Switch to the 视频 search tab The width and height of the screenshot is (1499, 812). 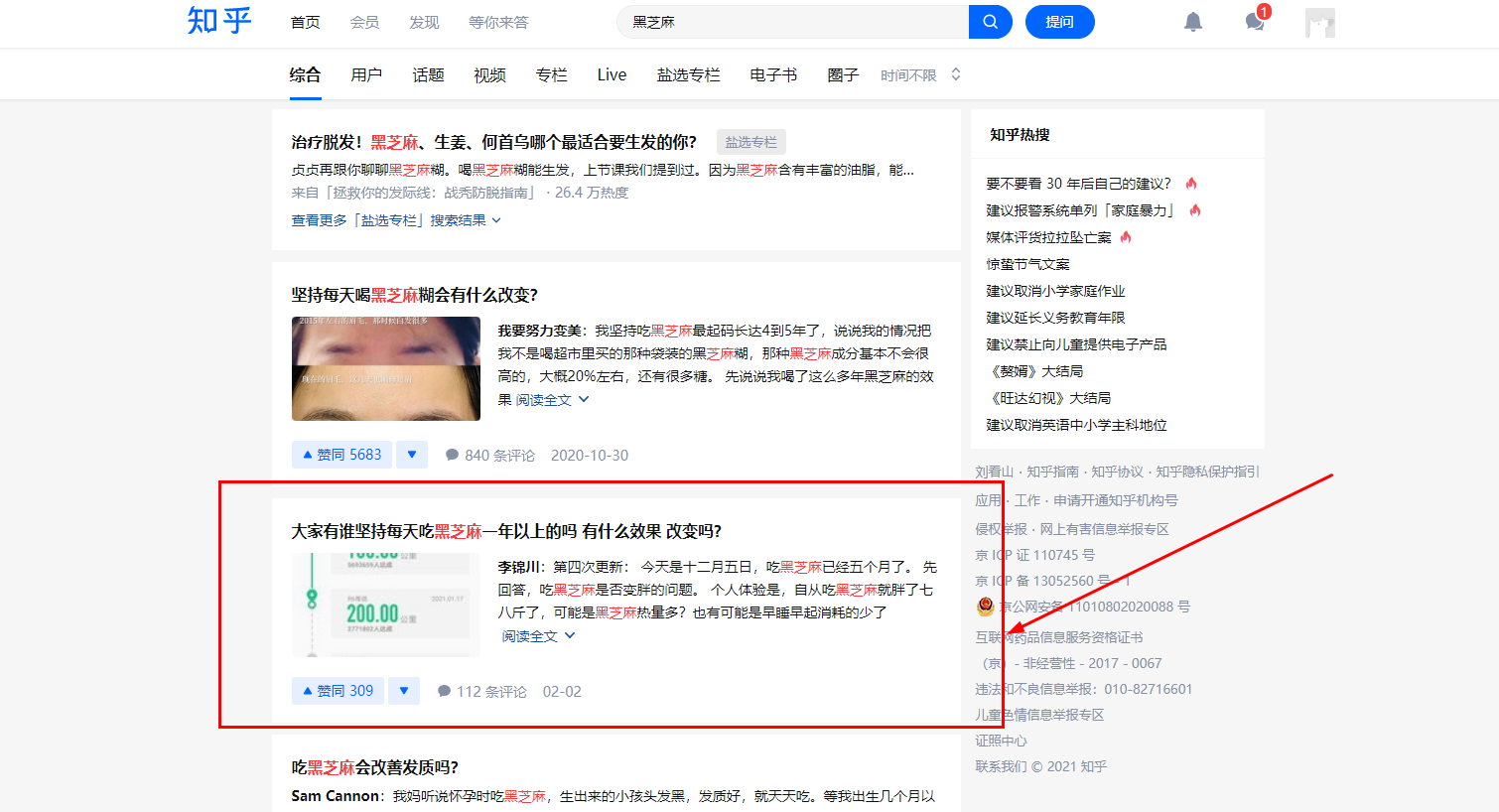coord(489,74)
